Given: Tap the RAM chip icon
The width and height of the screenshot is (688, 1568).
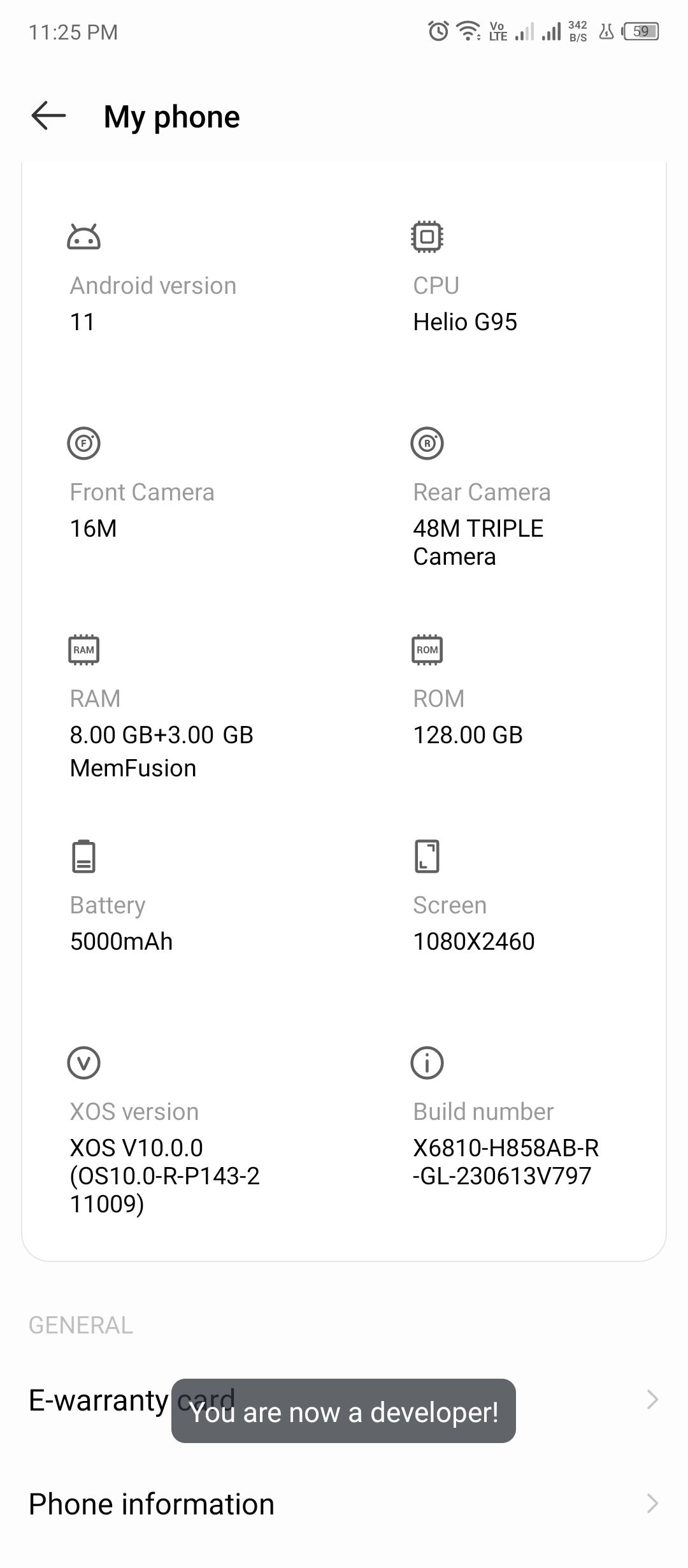Looking at the screenshot, I should click(x=83, y=650).
